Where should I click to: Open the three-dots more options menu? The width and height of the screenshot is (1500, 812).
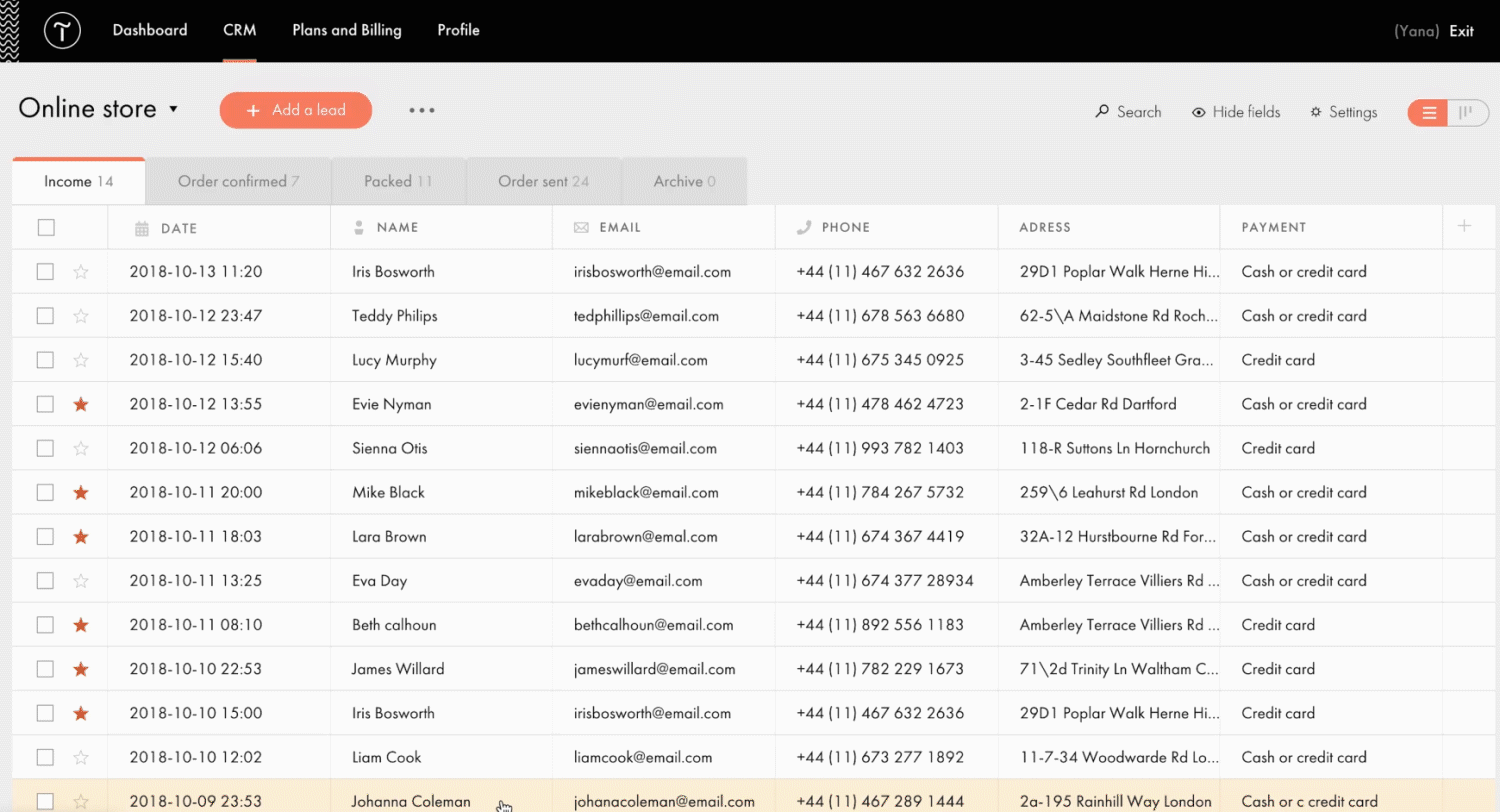click(421, 111)
